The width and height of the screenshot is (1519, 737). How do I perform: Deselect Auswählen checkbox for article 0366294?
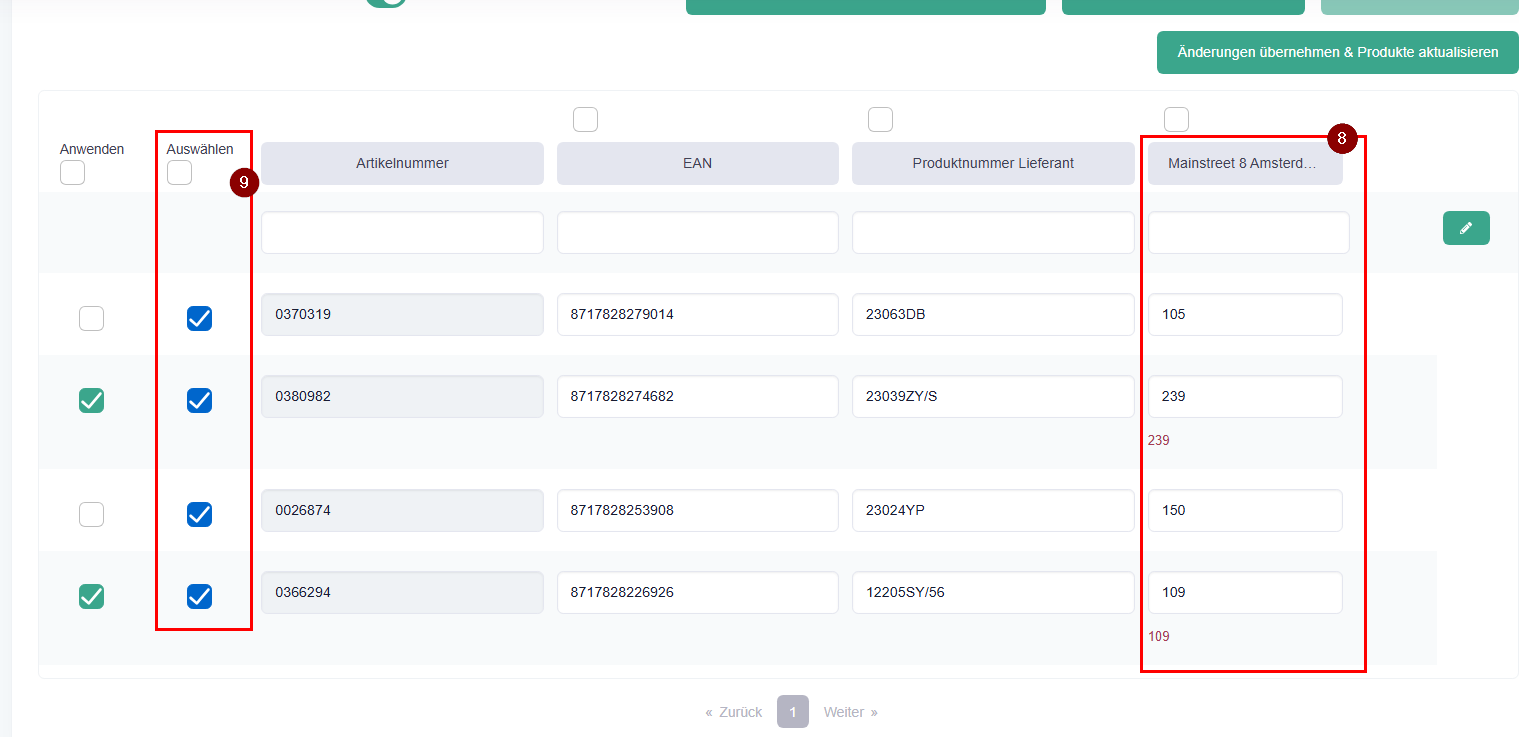(199, 597)
